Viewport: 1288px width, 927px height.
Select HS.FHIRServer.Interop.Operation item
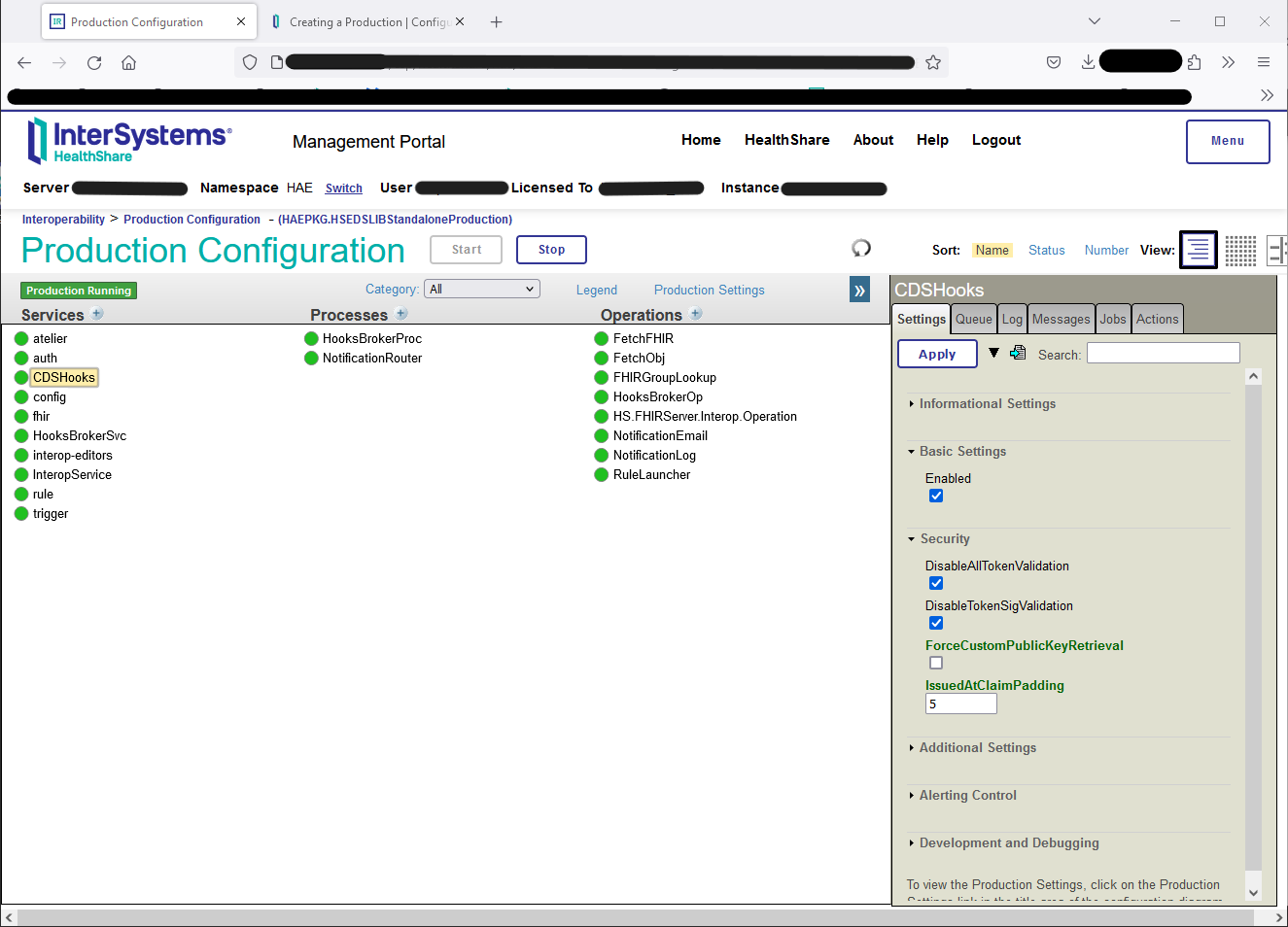(705, 416)
